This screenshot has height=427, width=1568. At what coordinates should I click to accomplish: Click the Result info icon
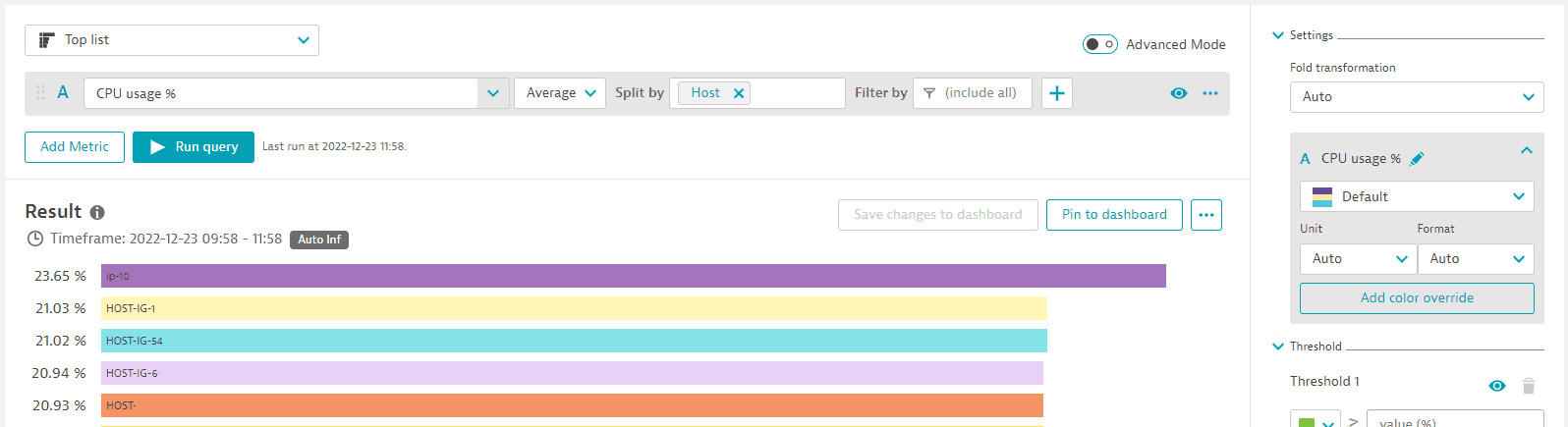97,212
